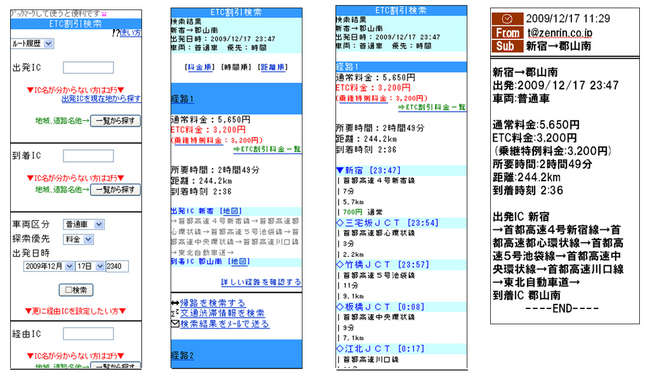Sort results by 距離順
650x380 pixels.
[x=273, y=67]
